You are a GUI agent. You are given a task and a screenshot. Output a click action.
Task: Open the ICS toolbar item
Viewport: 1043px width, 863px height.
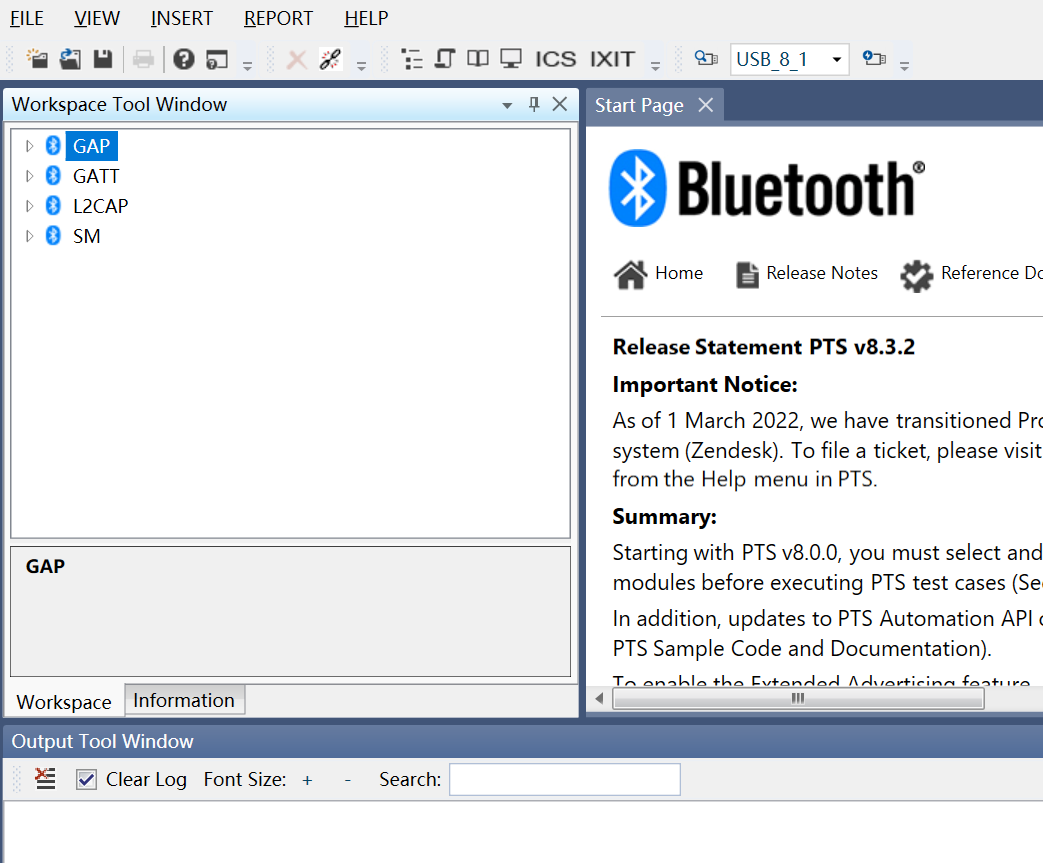[555, 59]
